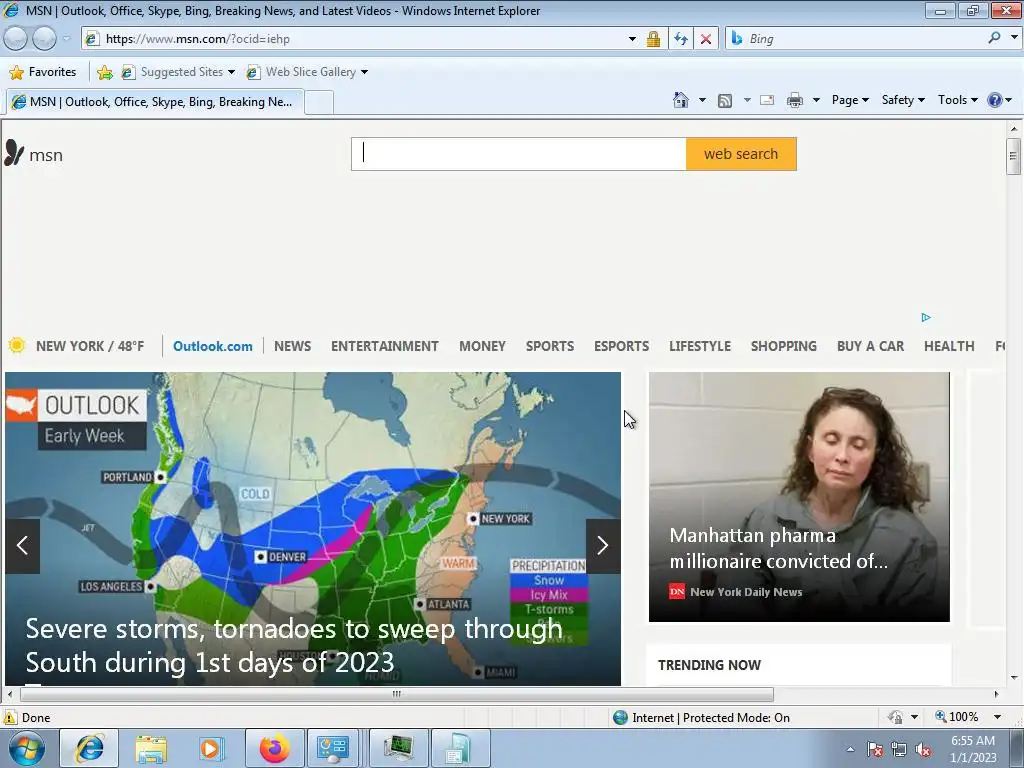The width and height of the screenshot is (1024, 768).
Task: Open Windows Media Player taskbar icon
Action: pos(211,748)
